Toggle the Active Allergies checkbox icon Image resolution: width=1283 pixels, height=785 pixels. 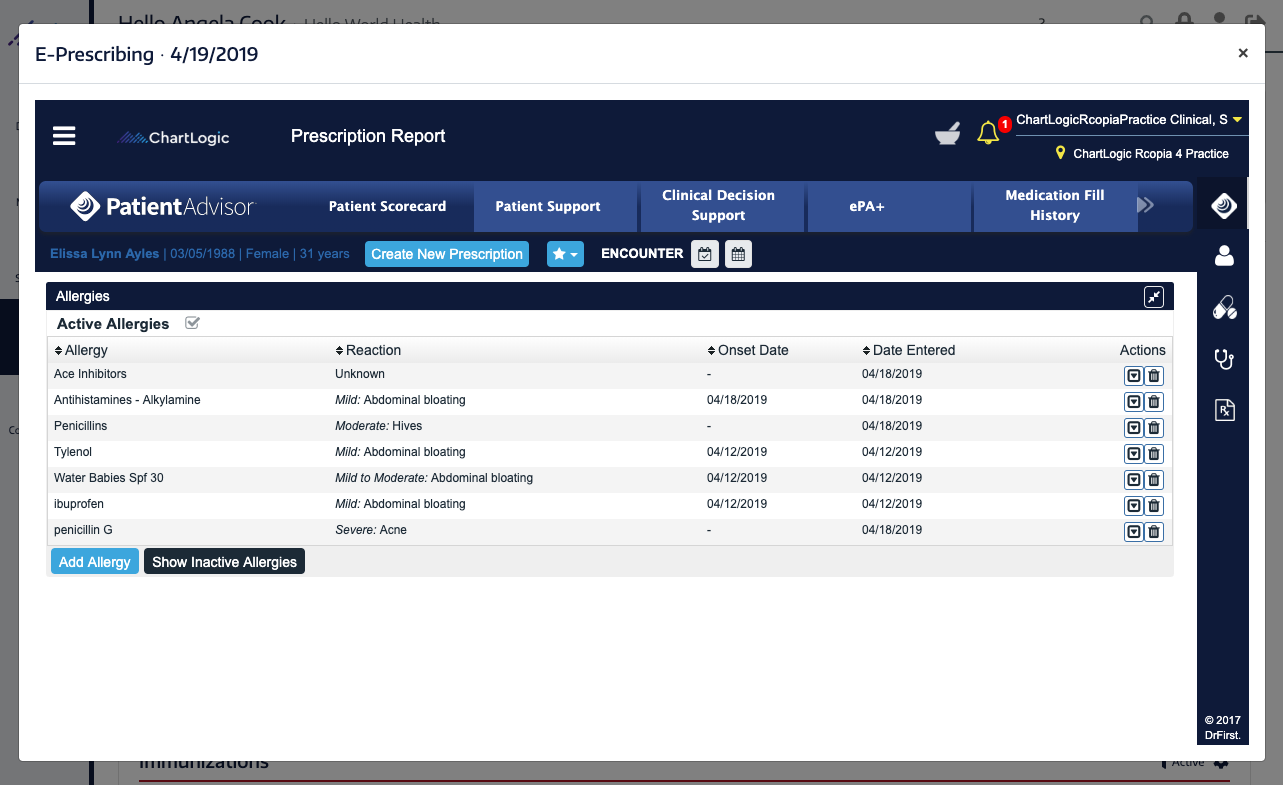tap(193, 323)
